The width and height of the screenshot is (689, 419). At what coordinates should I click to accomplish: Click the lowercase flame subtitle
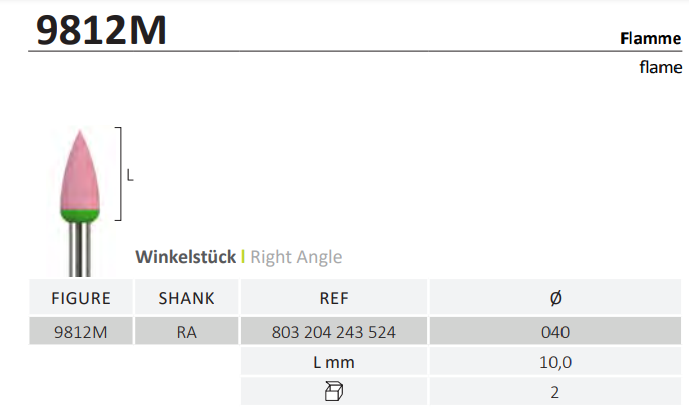click(x=661, y=68)
